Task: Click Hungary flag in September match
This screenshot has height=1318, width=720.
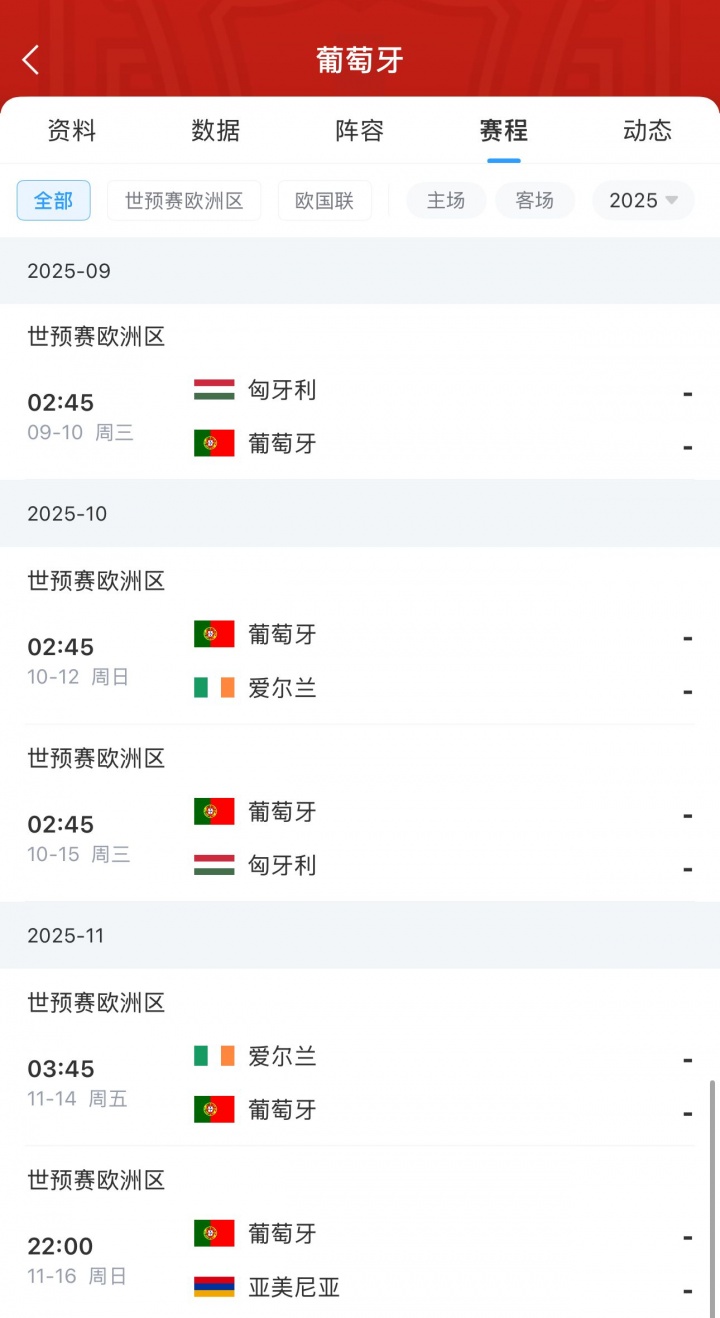Action: click(214, 390)
